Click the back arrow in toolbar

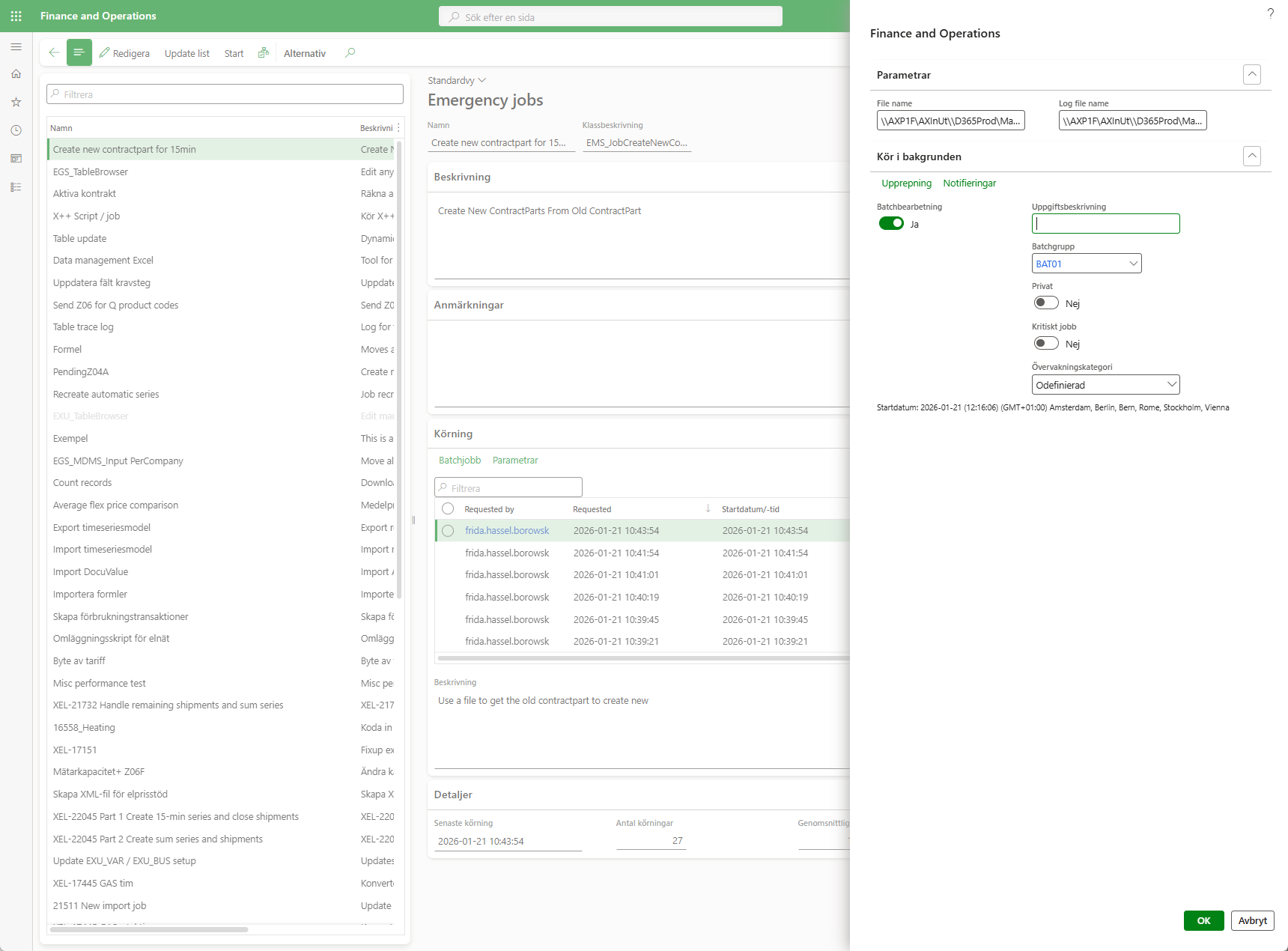coord(54,52)
